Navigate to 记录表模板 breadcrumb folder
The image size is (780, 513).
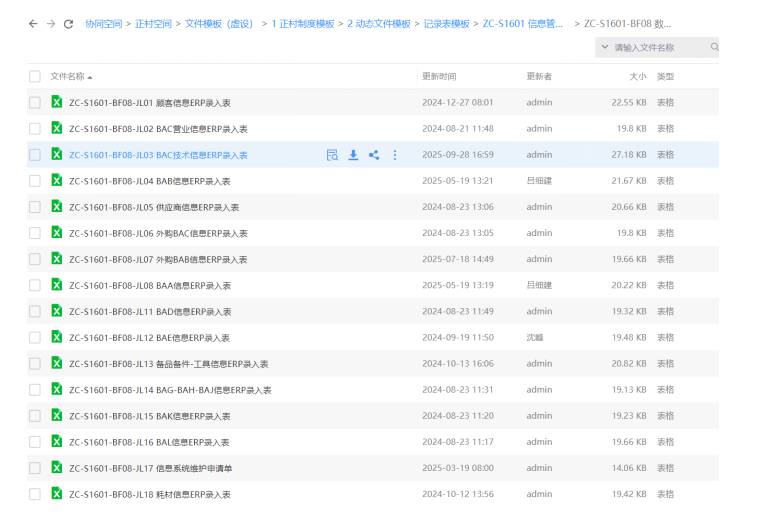[446, 23]
